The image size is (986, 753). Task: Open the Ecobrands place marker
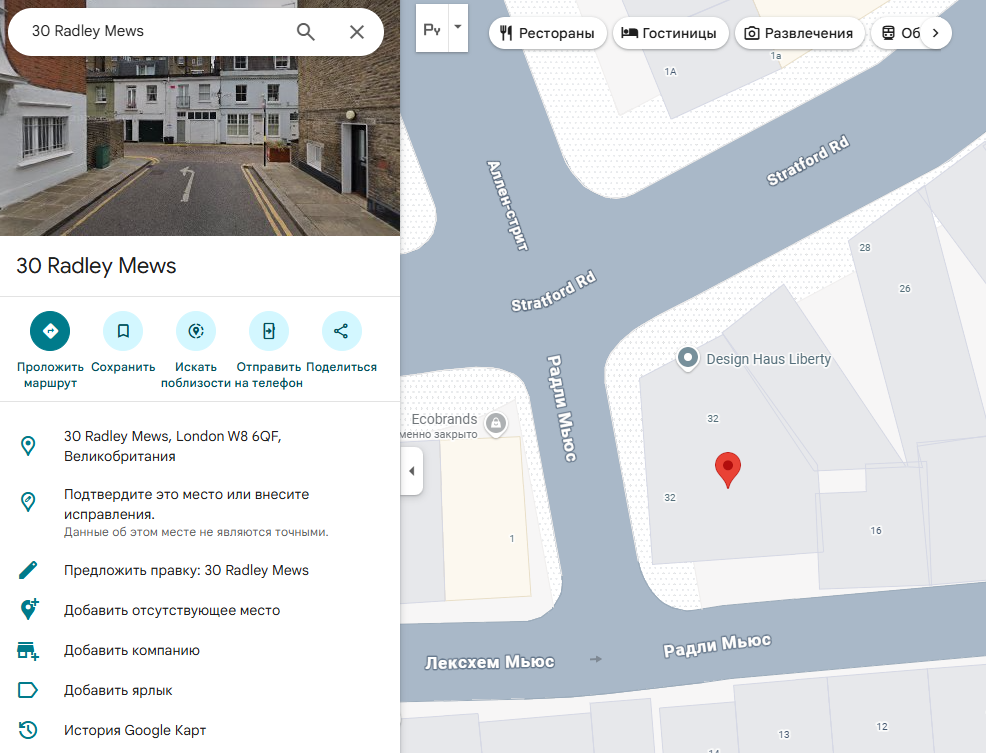coord(494,424)
